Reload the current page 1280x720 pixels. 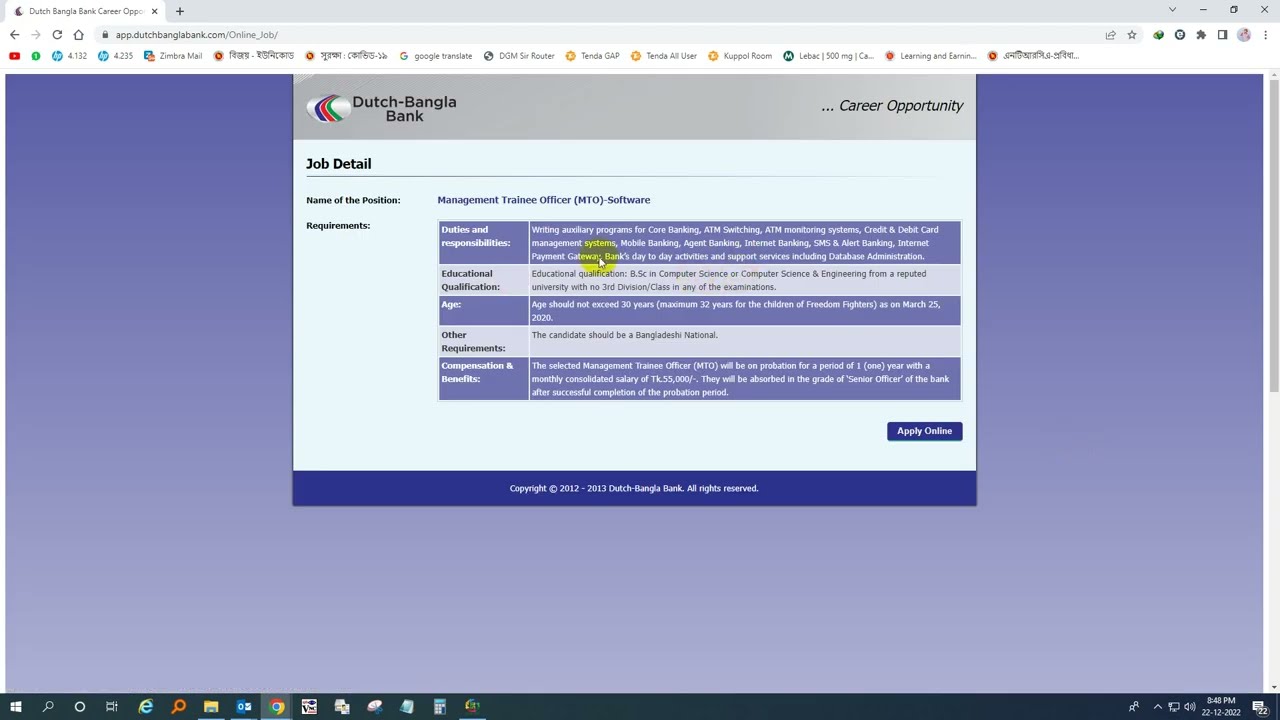(x=57, y=35)
